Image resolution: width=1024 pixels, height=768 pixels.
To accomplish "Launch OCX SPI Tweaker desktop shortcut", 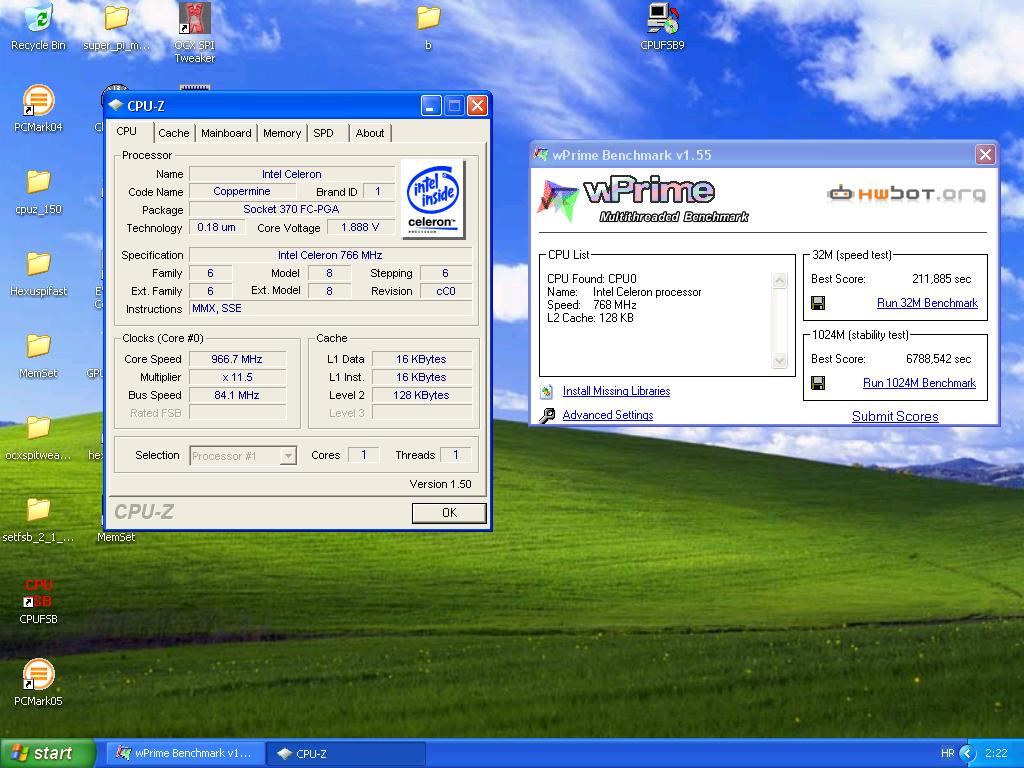I will 195,32.
